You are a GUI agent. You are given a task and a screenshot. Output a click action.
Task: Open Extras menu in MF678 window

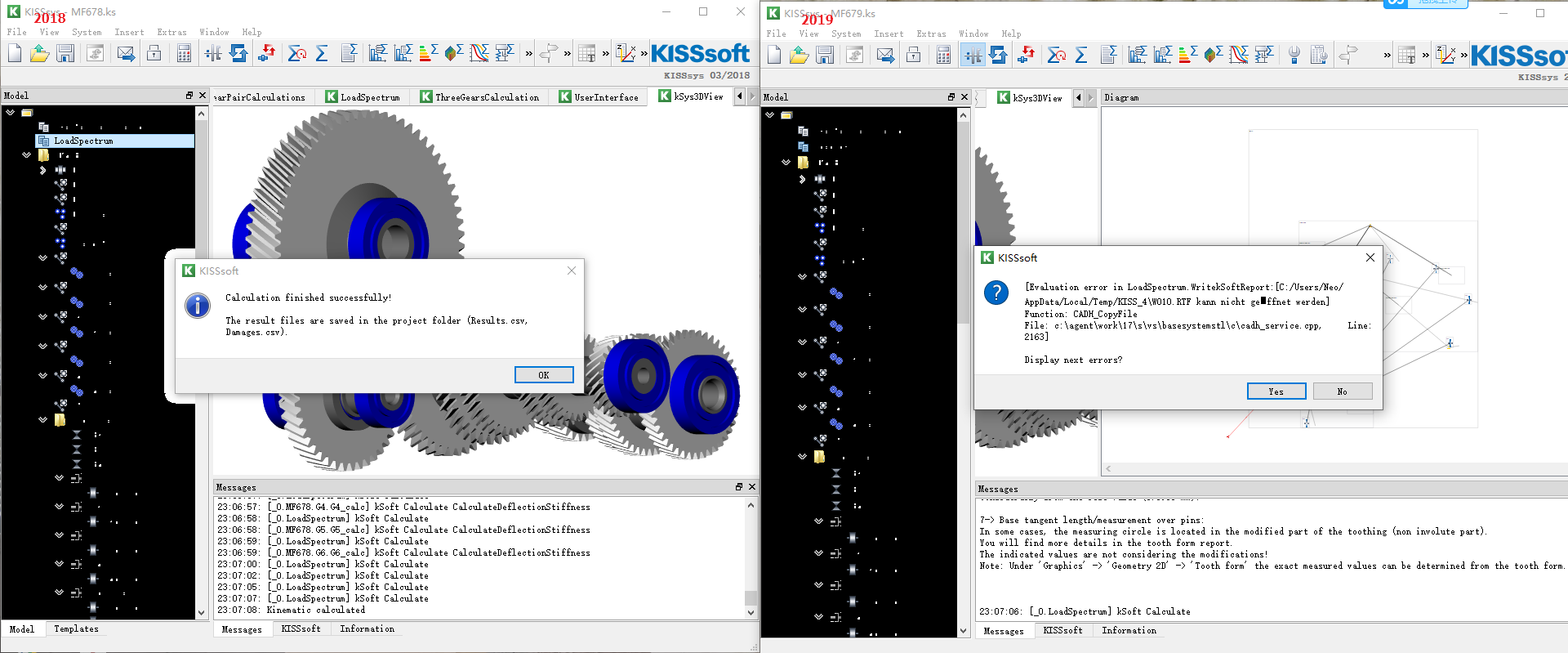click(x=171, y=33)
